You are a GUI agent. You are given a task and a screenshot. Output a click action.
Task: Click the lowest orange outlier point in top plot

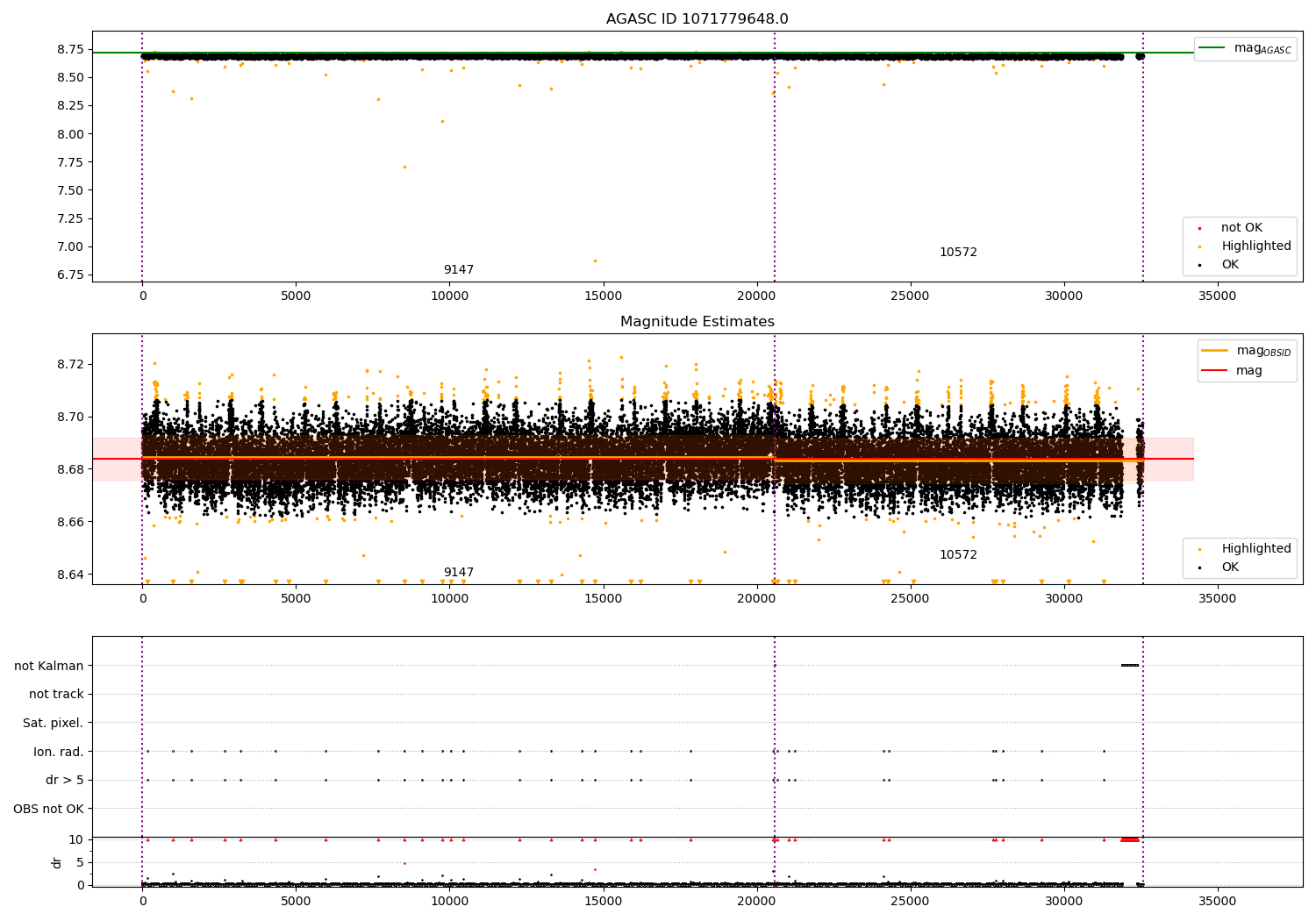click(x=595, y=261)
